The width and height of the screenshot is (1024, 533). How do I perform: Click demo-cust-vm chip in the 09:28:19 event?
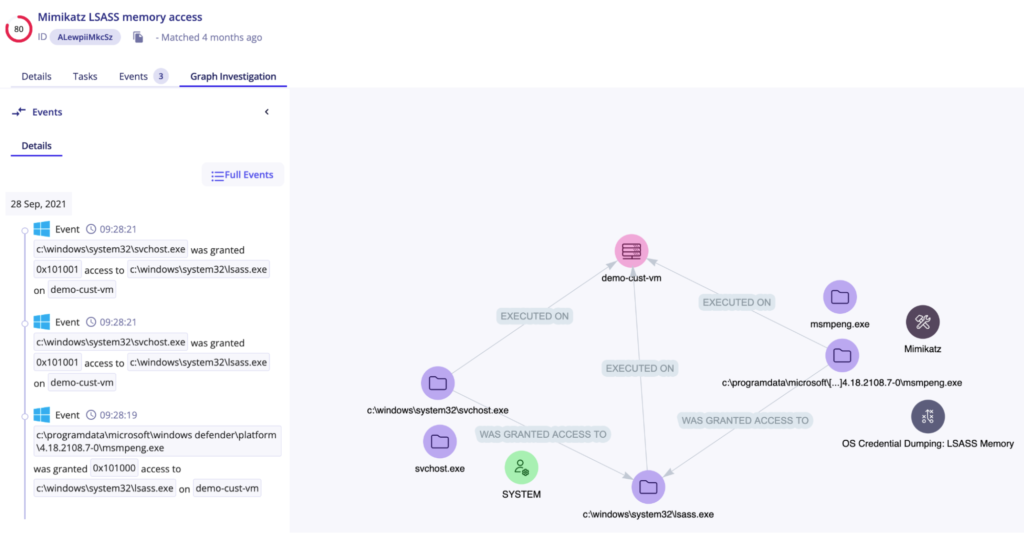pyautogui.click(x=227, y=488)
